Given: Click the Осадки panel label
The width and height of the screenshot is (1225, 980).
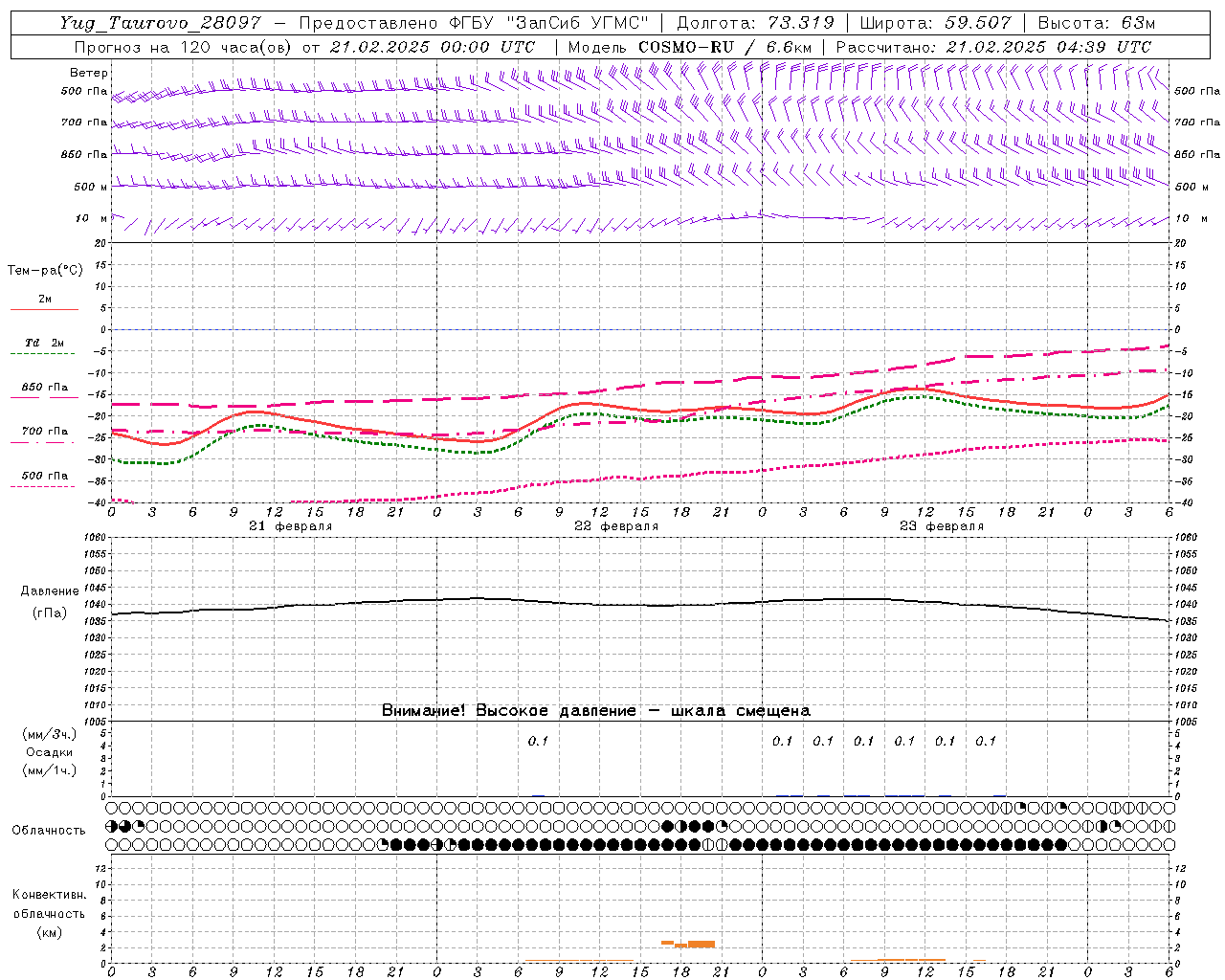Looking at the screenshot, I should (50, 752).
